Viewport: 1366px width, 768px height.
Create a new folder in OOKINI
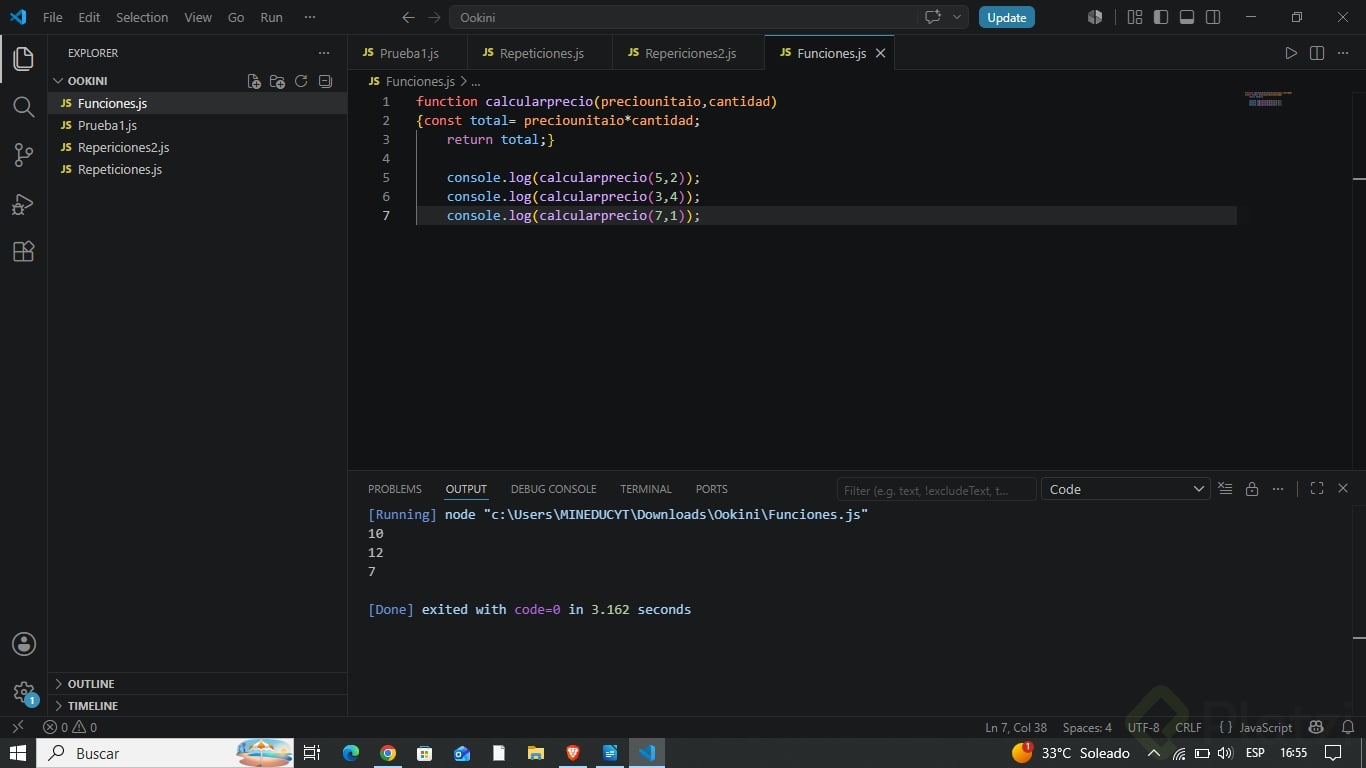(x=278, y=81)
